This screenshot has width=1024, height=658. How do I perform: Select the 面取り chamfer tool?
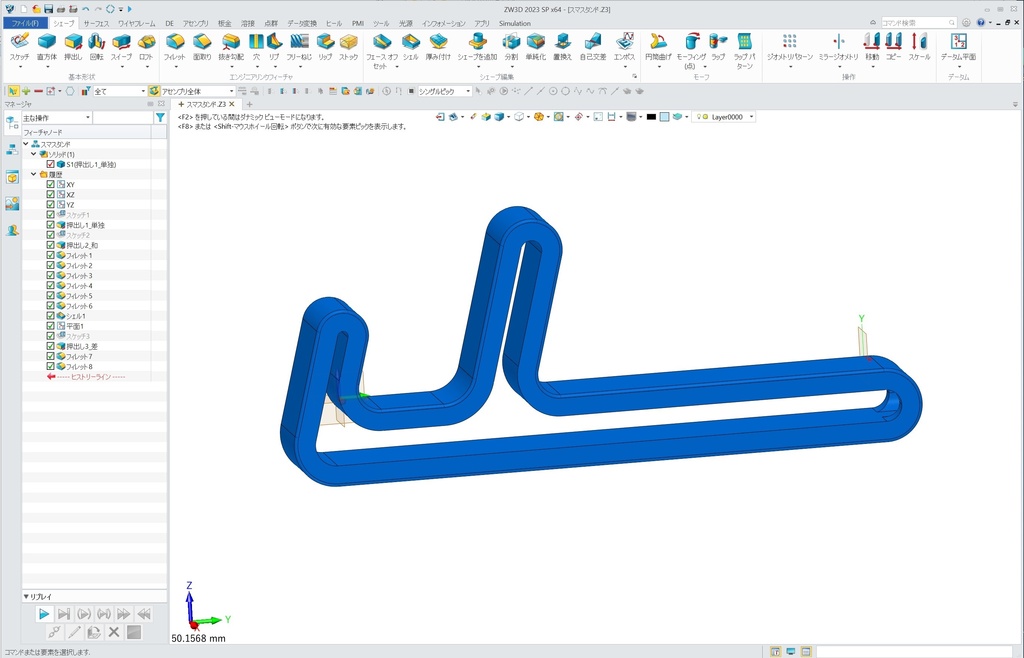(202, 47)
